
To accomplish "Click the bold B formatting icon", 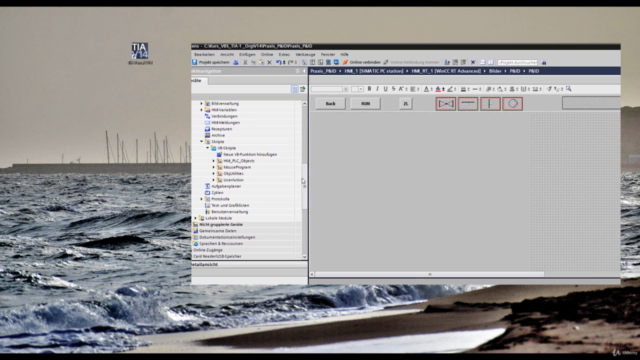I will coord(369,89).
